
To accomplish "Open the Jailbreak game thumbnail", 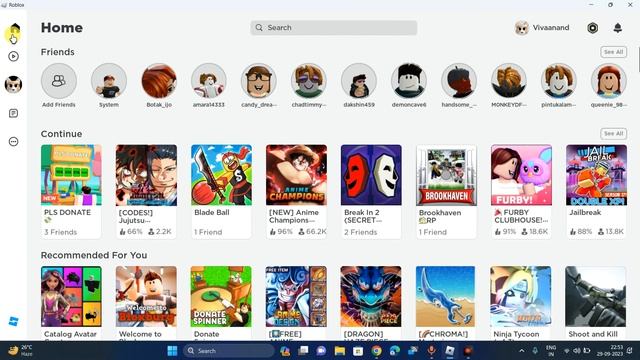I will [596, 175].
